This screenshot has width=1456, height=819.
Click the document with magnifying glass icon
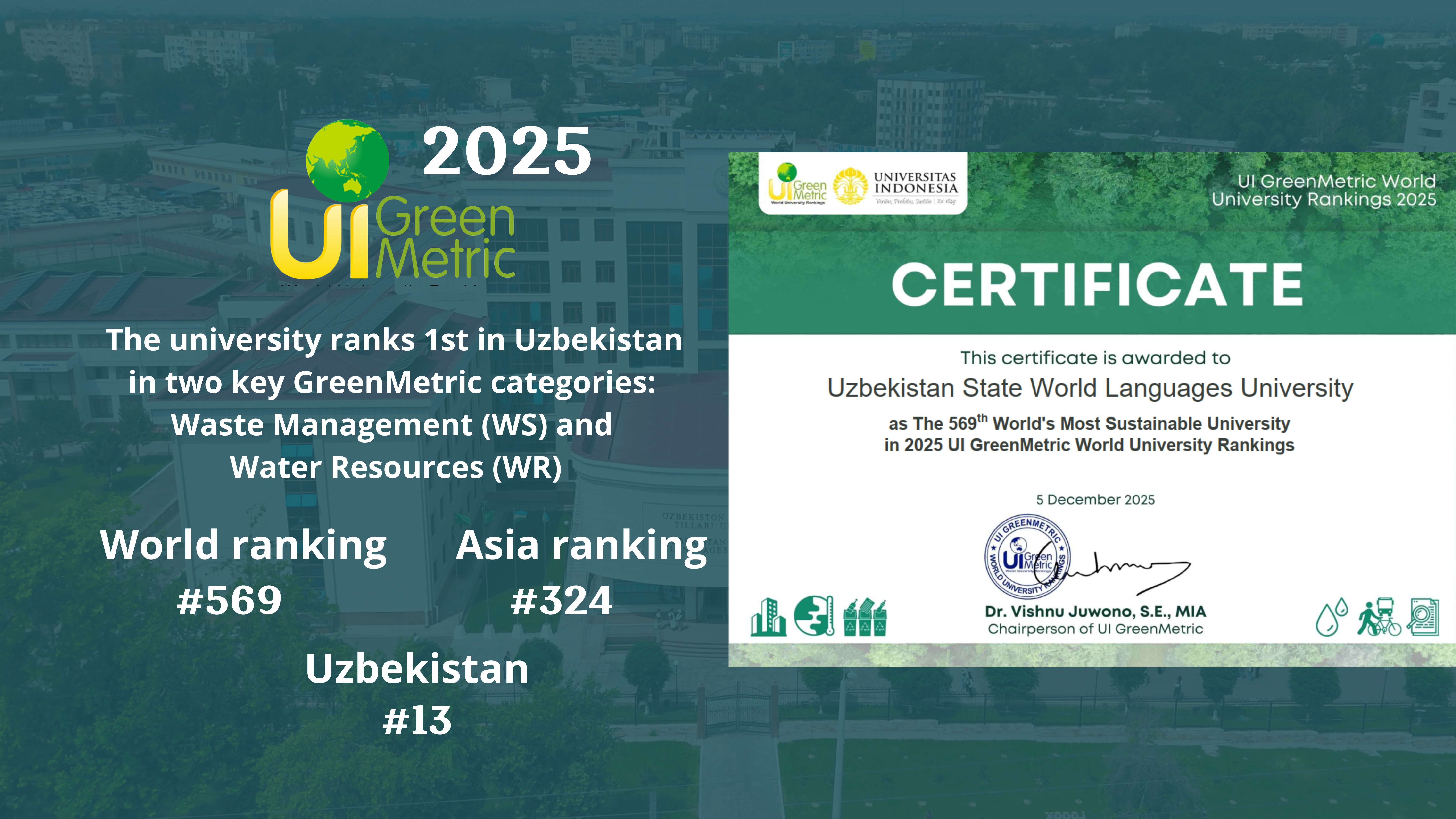click(x=1423, y=617)
